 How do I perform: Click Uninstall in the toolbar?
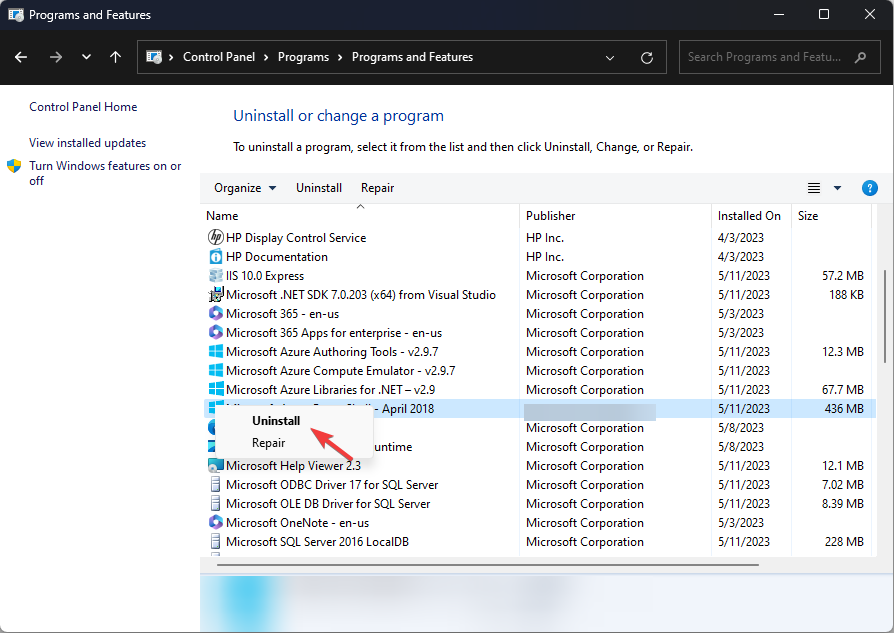tap(318, 188)
